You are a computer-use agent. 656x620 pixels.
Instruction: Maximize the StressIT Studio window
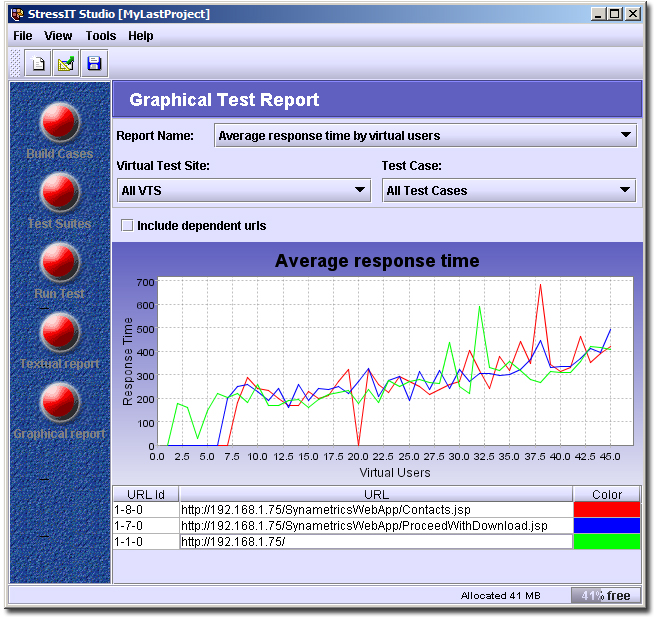point(615,14)
